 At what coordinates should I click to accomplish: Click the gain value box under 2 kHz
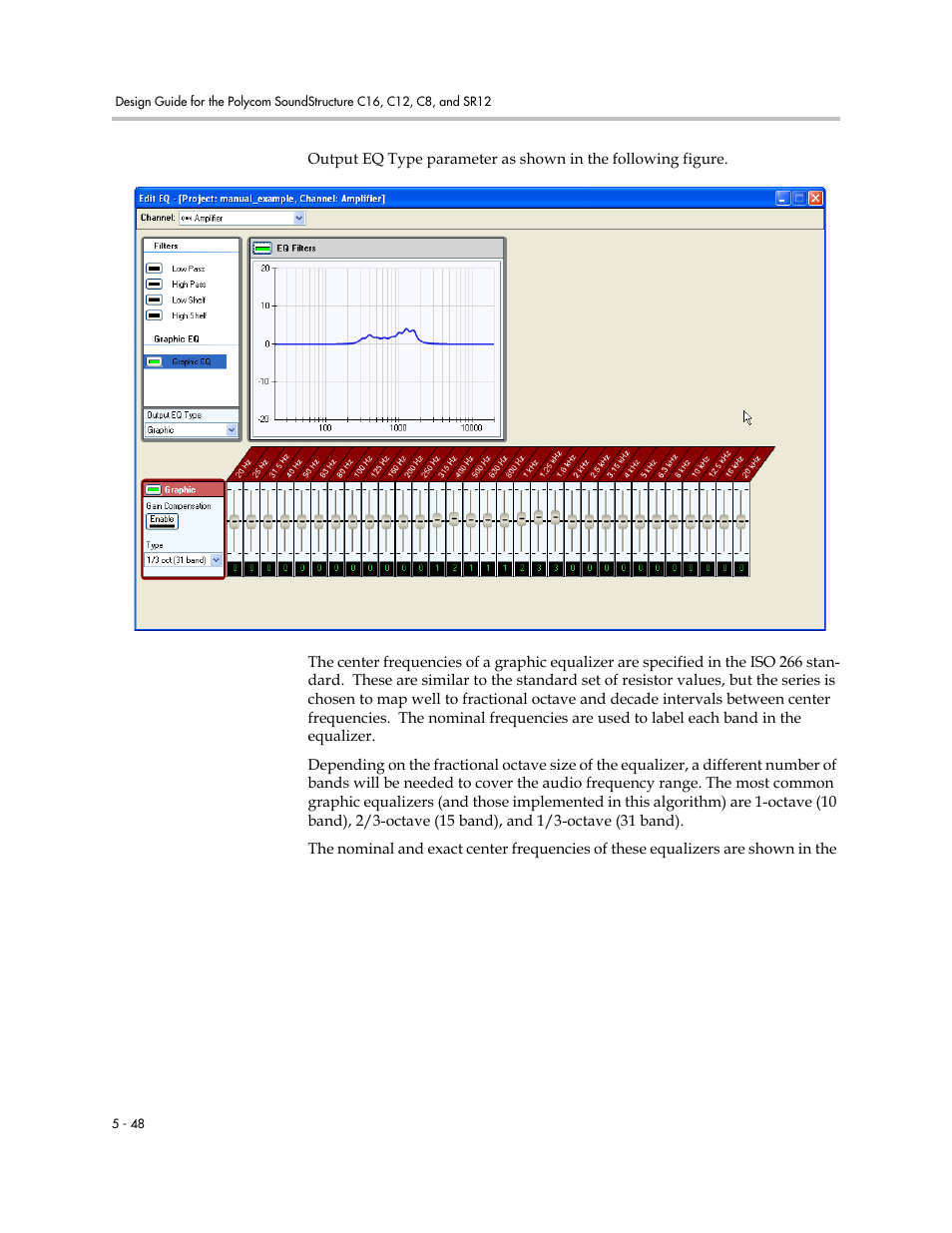pyautogui.click(x=573, y=568)
